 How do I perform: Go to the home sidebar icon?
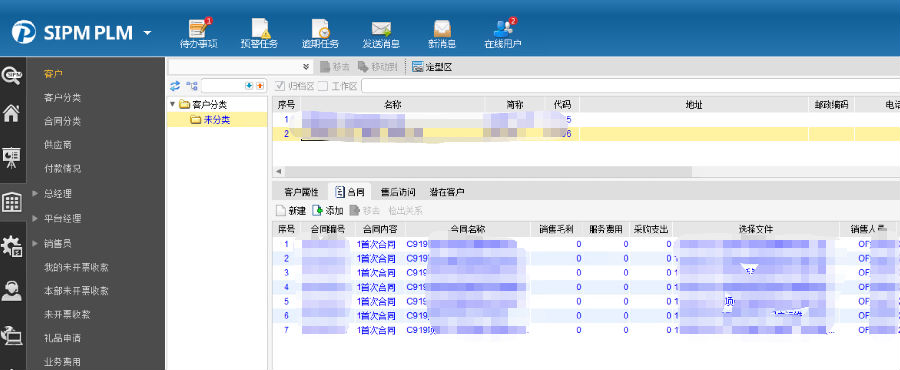click(12, 113)
